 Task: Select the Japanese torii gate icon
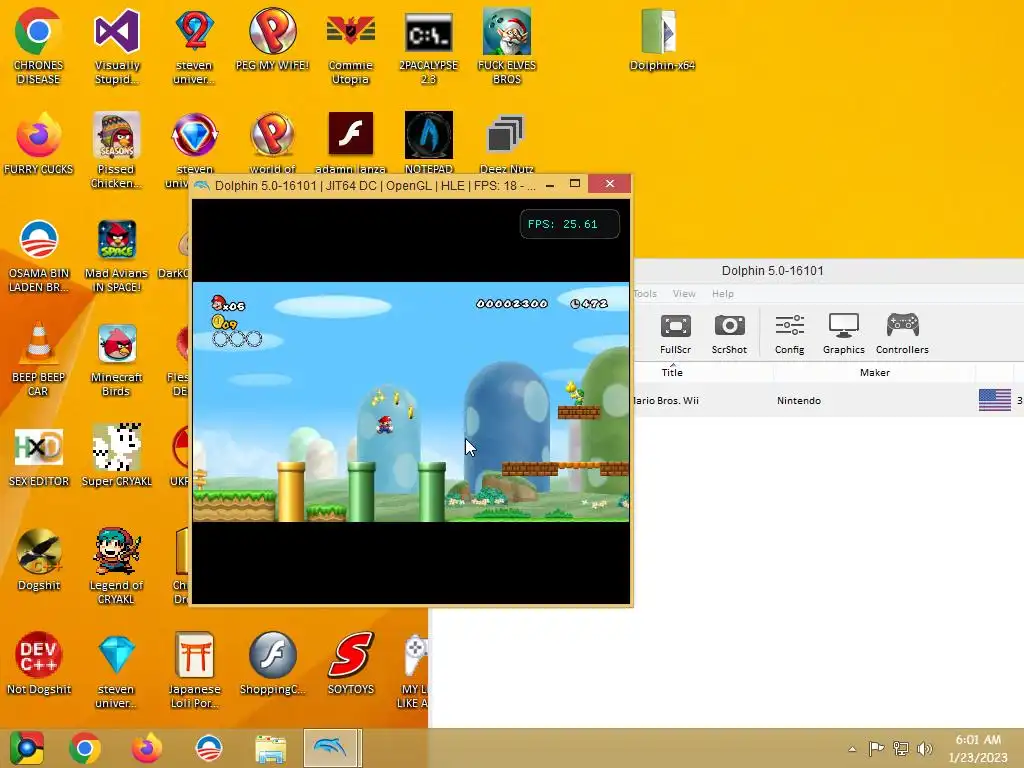tap(194, 669)
